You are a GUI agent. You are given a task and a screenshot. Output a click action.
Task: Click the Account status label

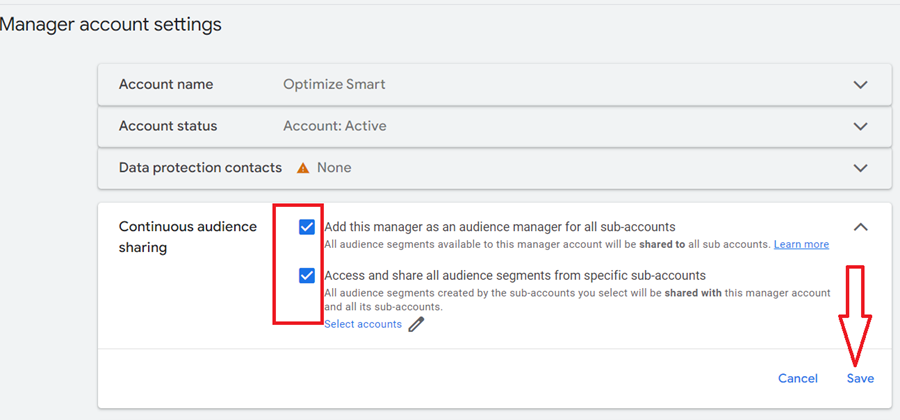pos(168,127)
